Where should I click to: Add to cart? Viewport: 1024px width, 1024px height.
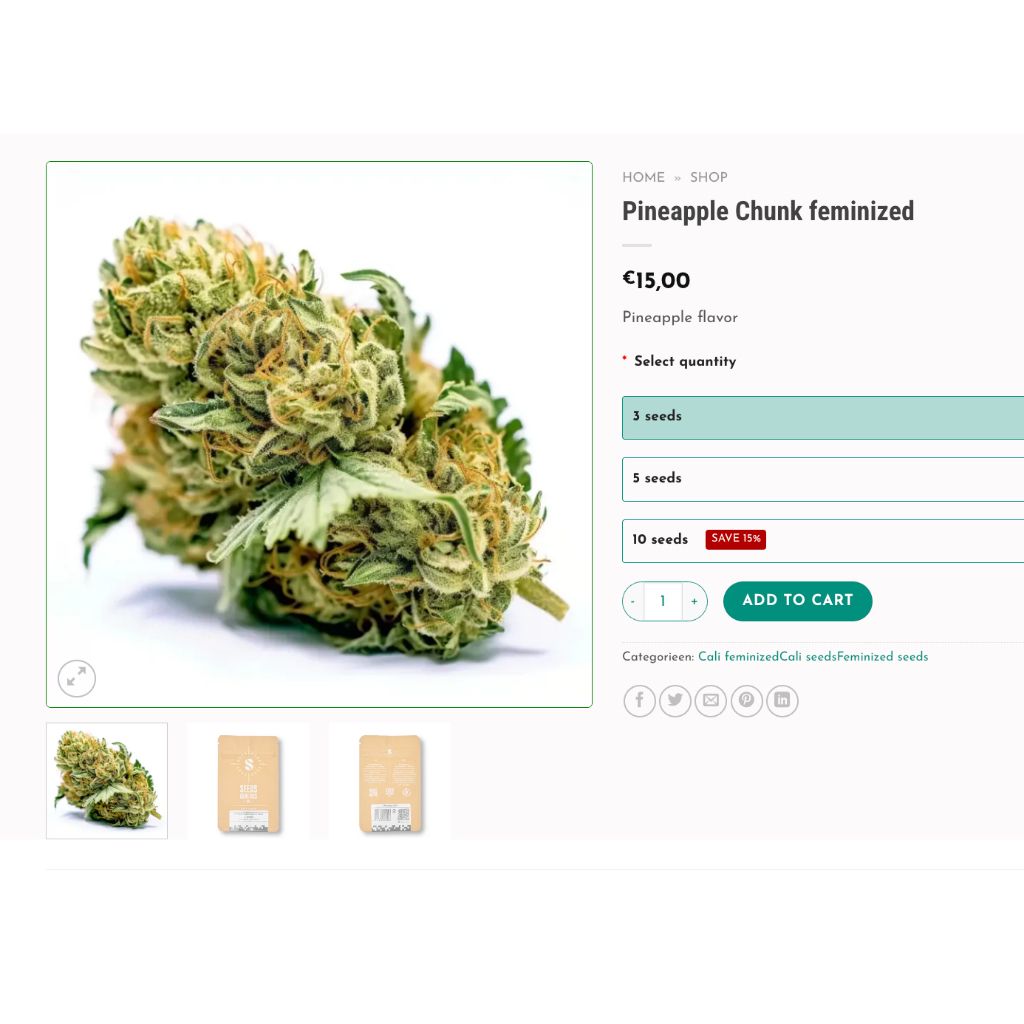click(x=797, y=601)
